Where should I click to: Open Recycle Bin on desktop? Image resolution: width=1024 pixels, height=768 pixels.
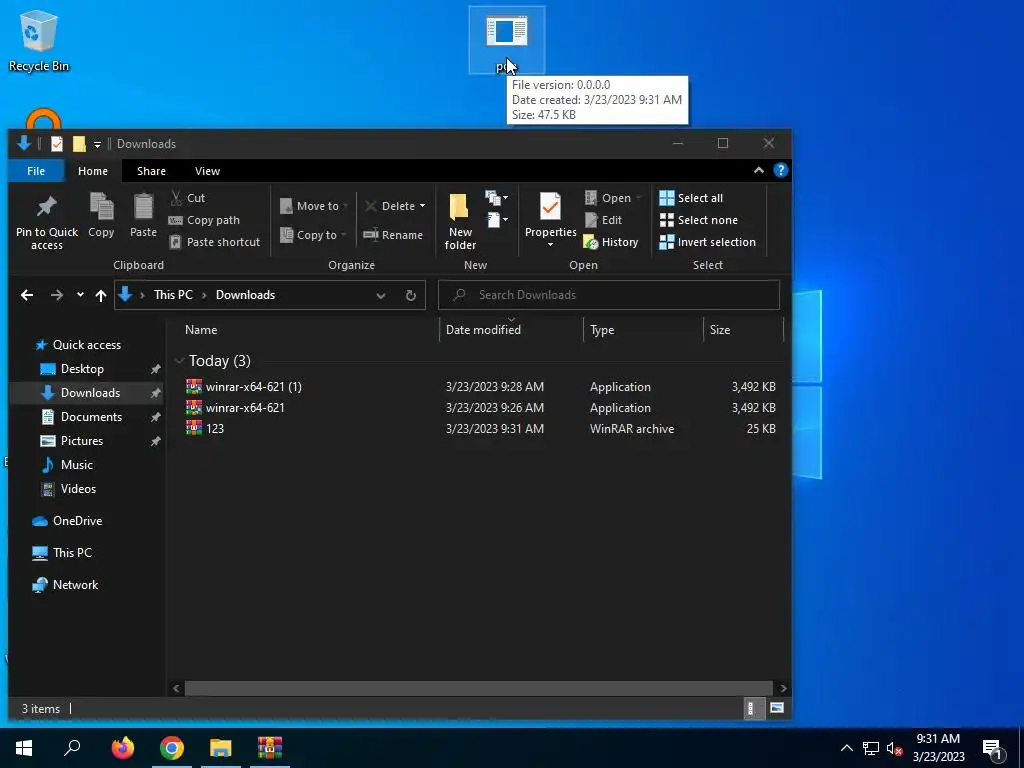pyautogui.click(x=39, y=39)
